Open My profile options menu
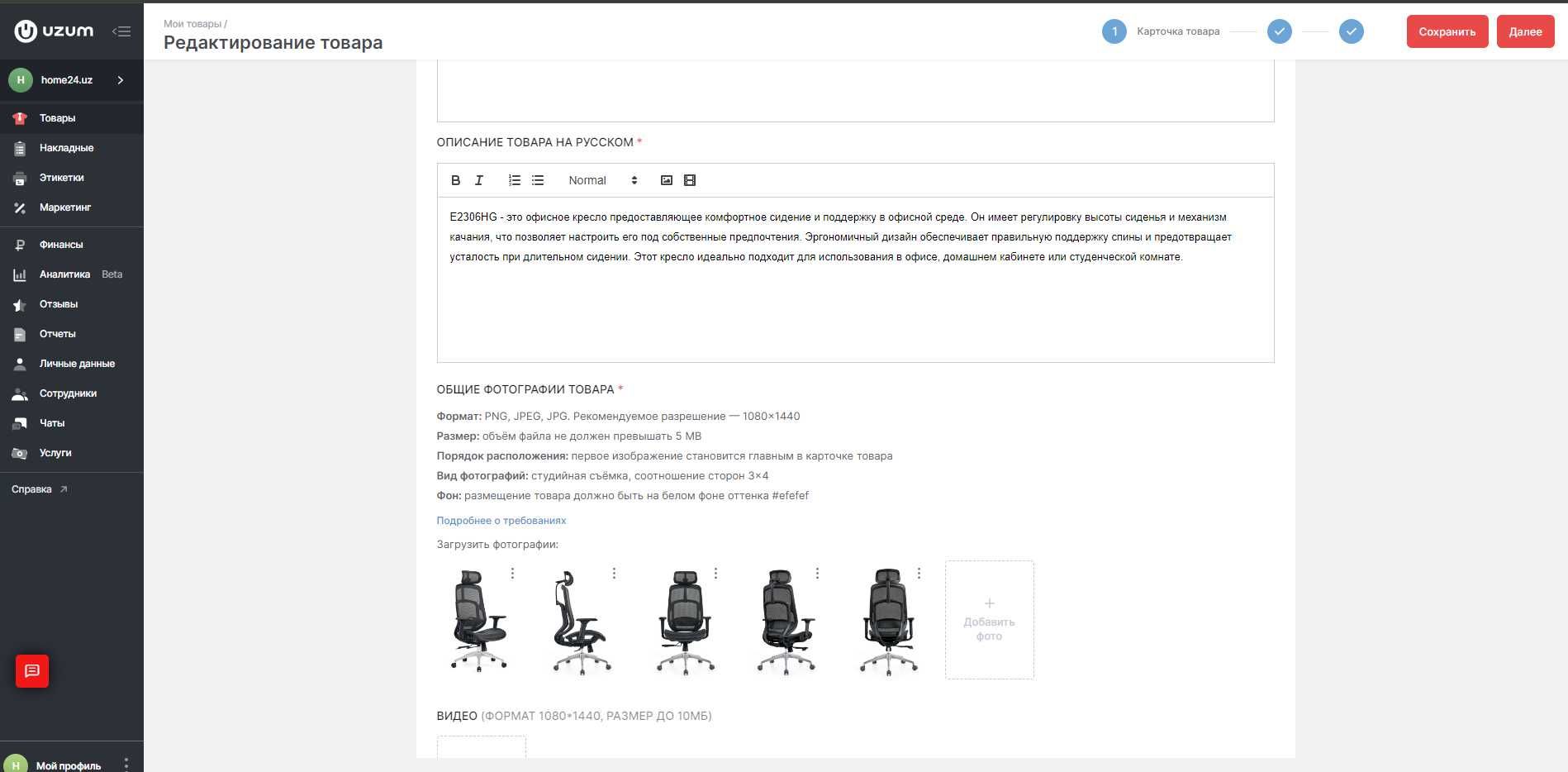The width and height of the screenshot is (1568, 772). tap(126, 765)
